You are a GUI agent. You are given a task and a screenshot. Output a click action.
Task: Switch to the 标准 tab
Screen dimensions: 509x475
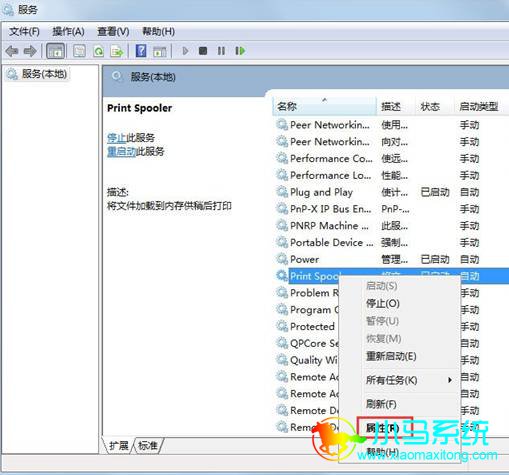[x=148, y=445]
